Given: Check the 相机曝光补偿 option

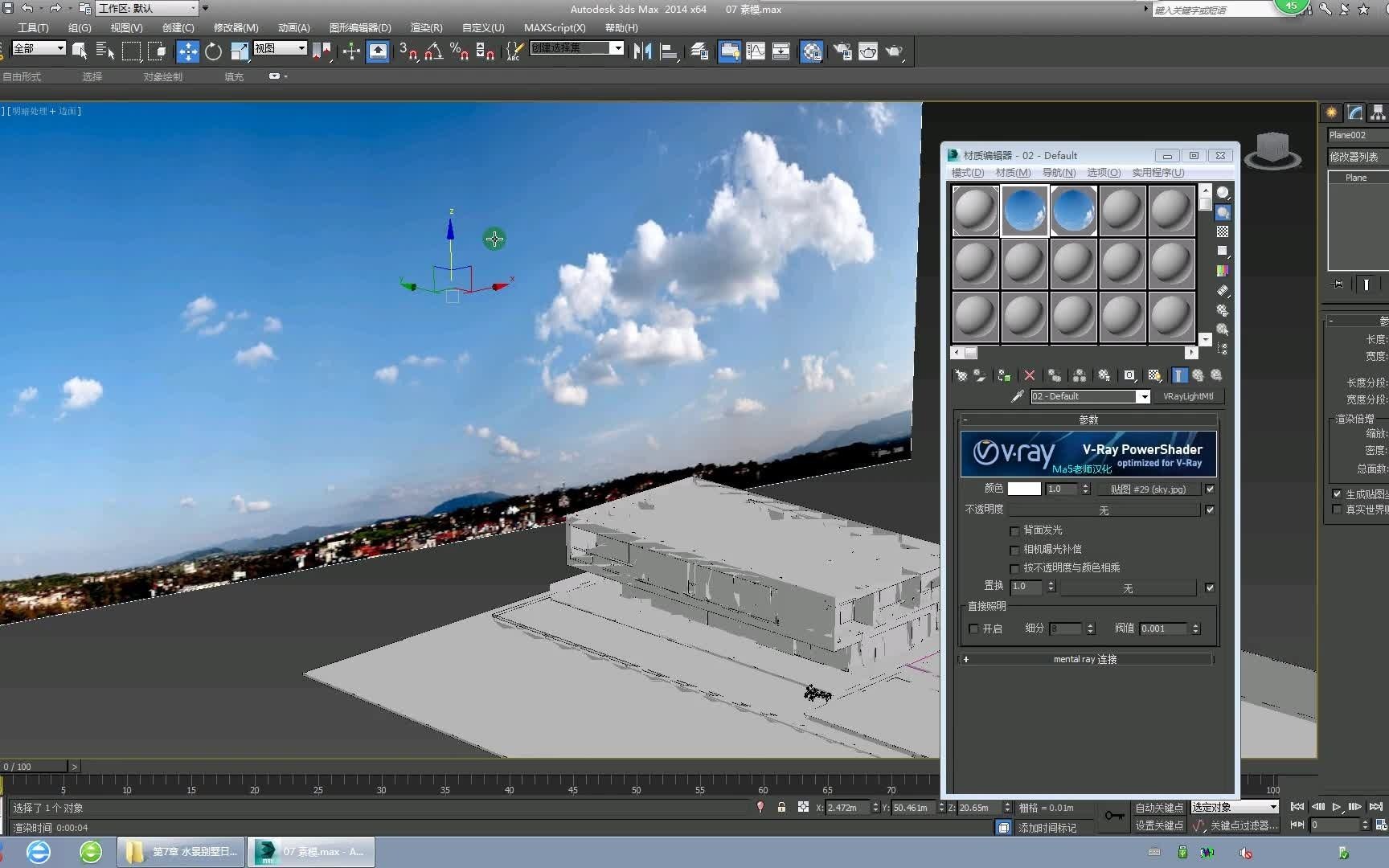Looking at the screenshot, I should click(x=1014, y=550).
